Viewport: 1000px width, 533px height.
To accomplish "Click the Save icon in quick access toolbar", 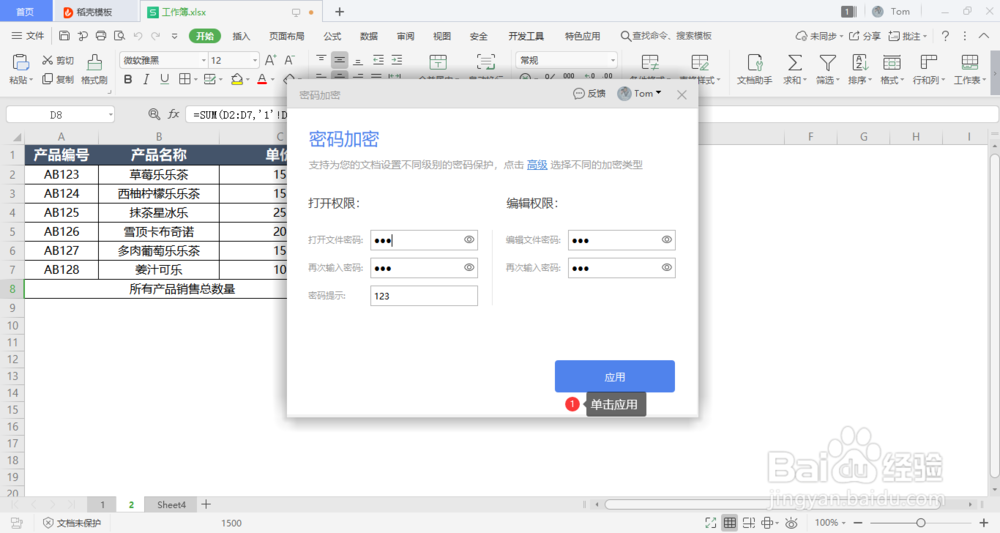I will pos(64,36).
